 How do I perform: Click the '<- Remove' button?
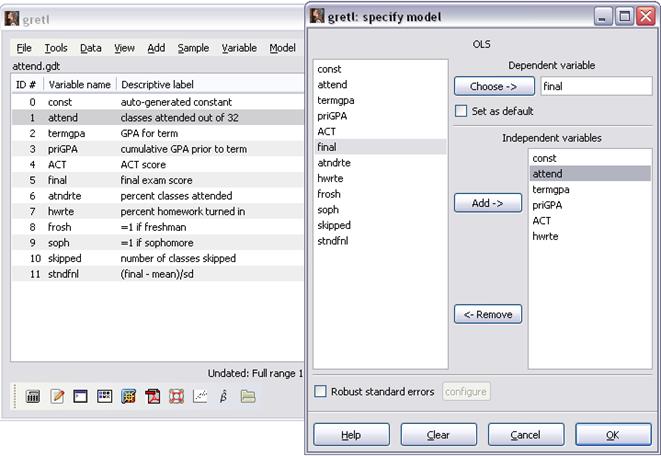click(488, 315)
